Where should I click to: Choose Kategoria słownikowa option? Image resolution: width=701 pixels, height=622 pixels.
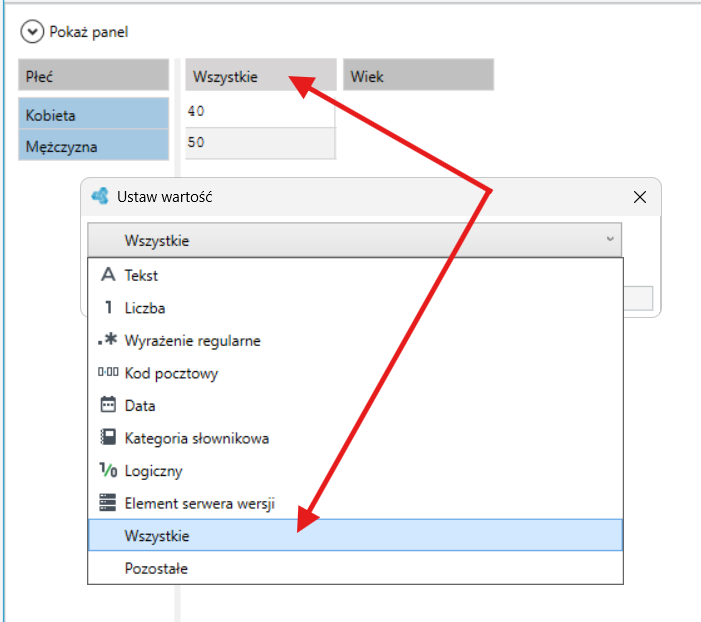[355, 438]
